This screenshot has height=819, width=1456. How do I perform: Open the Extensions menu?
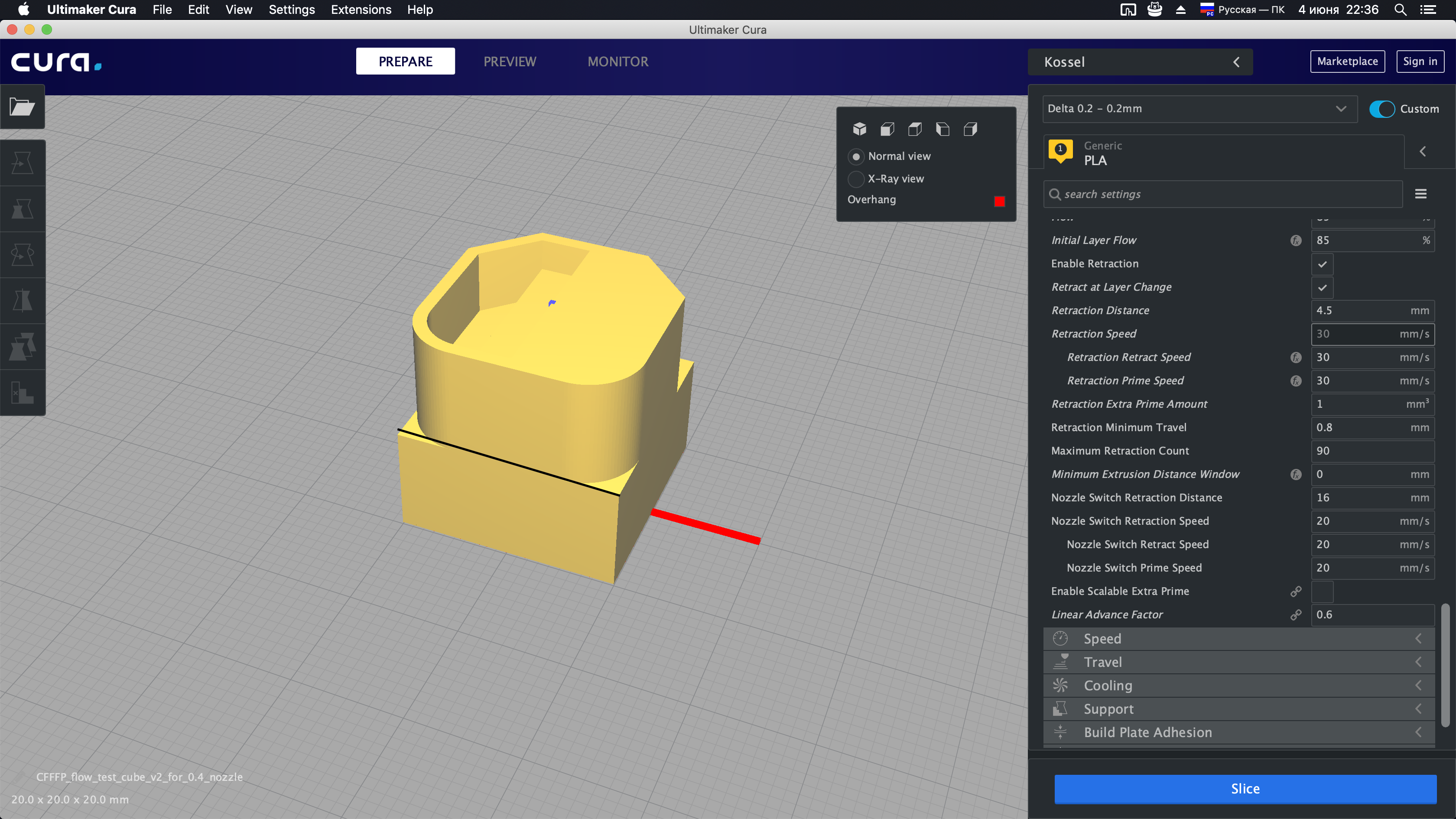click(x=361, y=10)
